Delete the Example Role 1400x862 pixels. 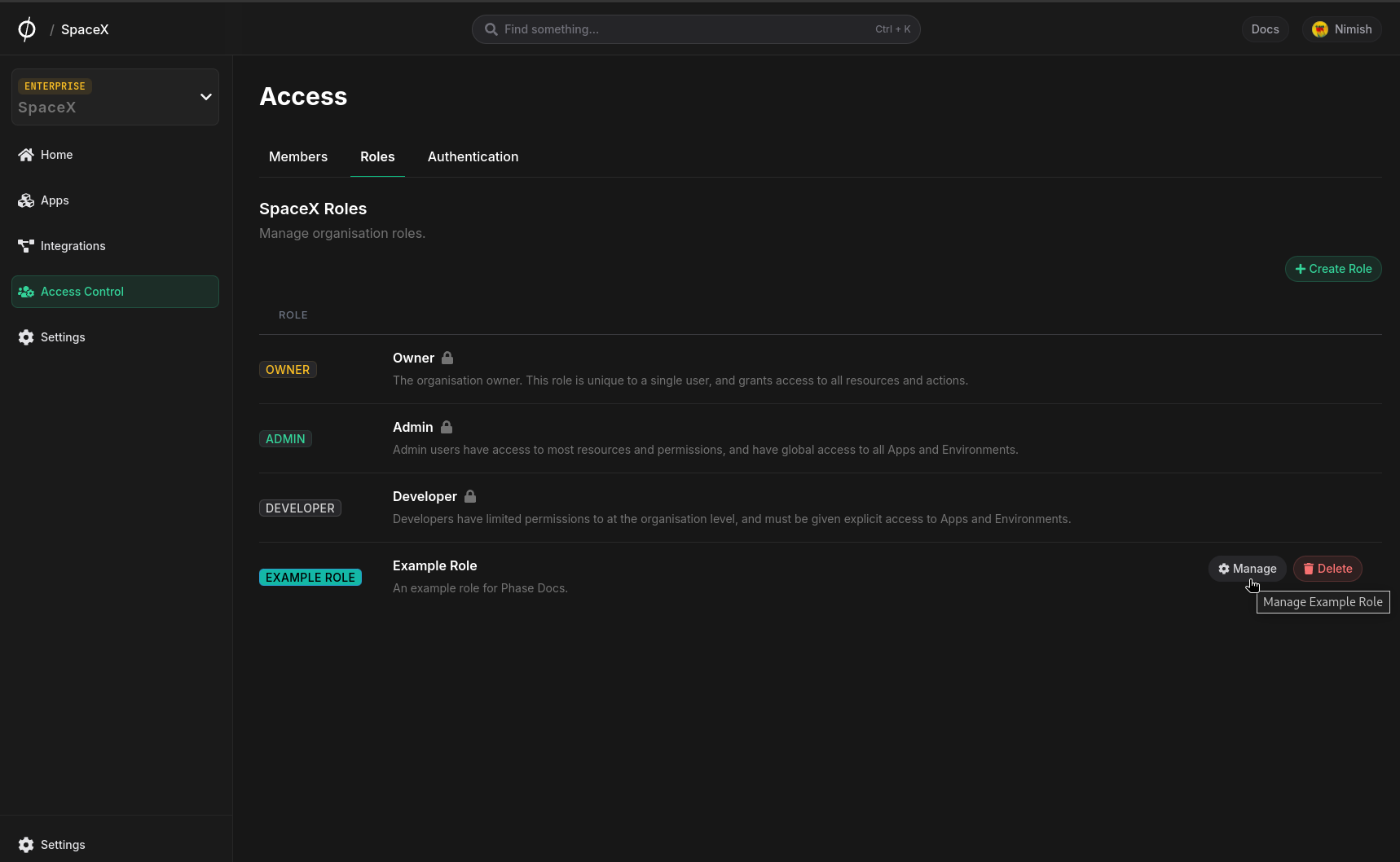1327,569
